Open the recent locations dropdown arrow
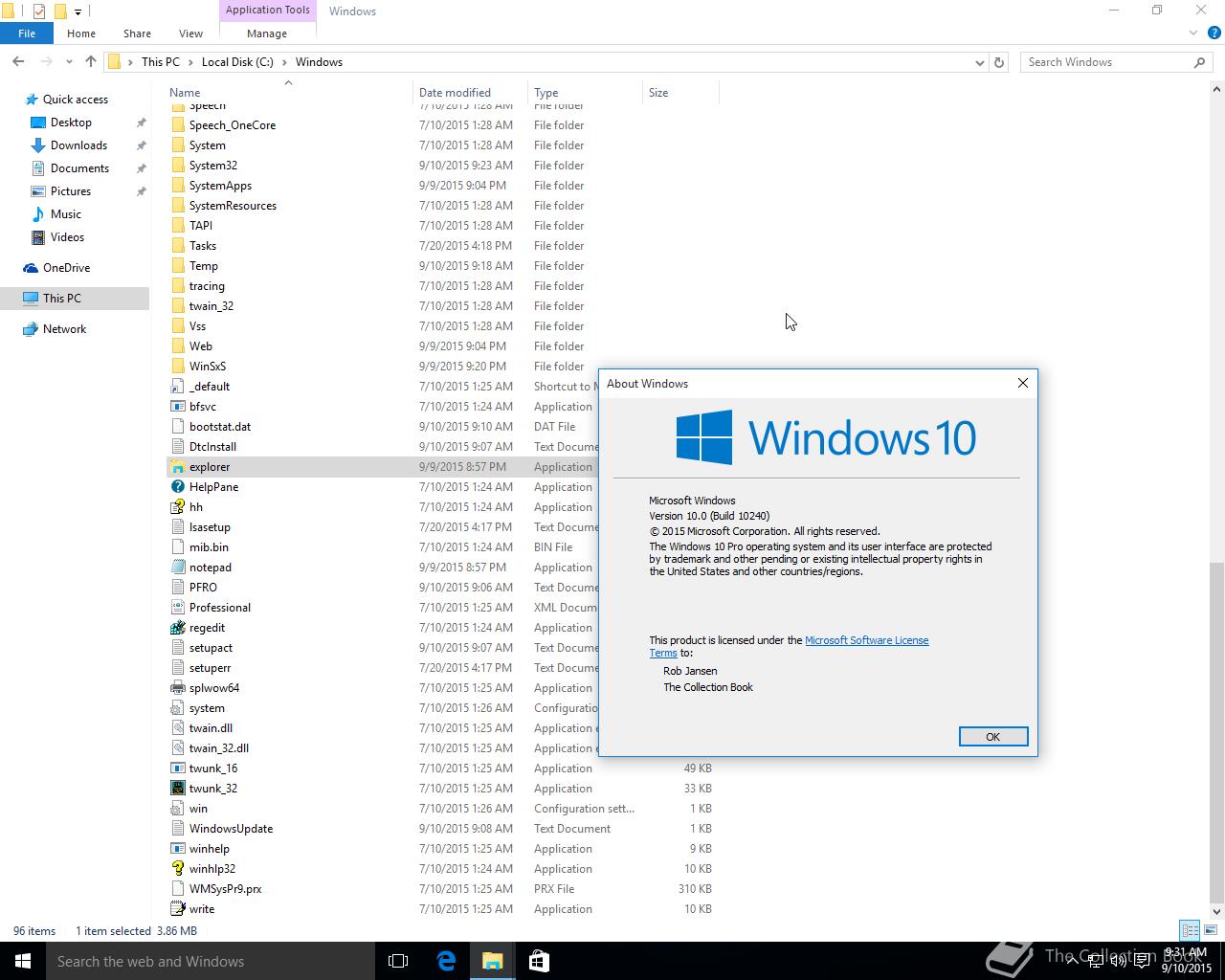 [69, 62]
